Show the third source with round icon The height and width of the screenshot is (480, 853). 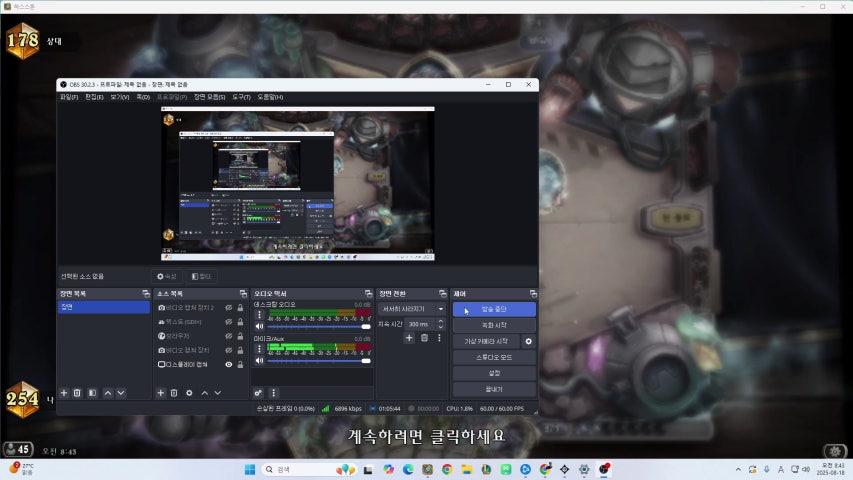[x=228, y=336]
